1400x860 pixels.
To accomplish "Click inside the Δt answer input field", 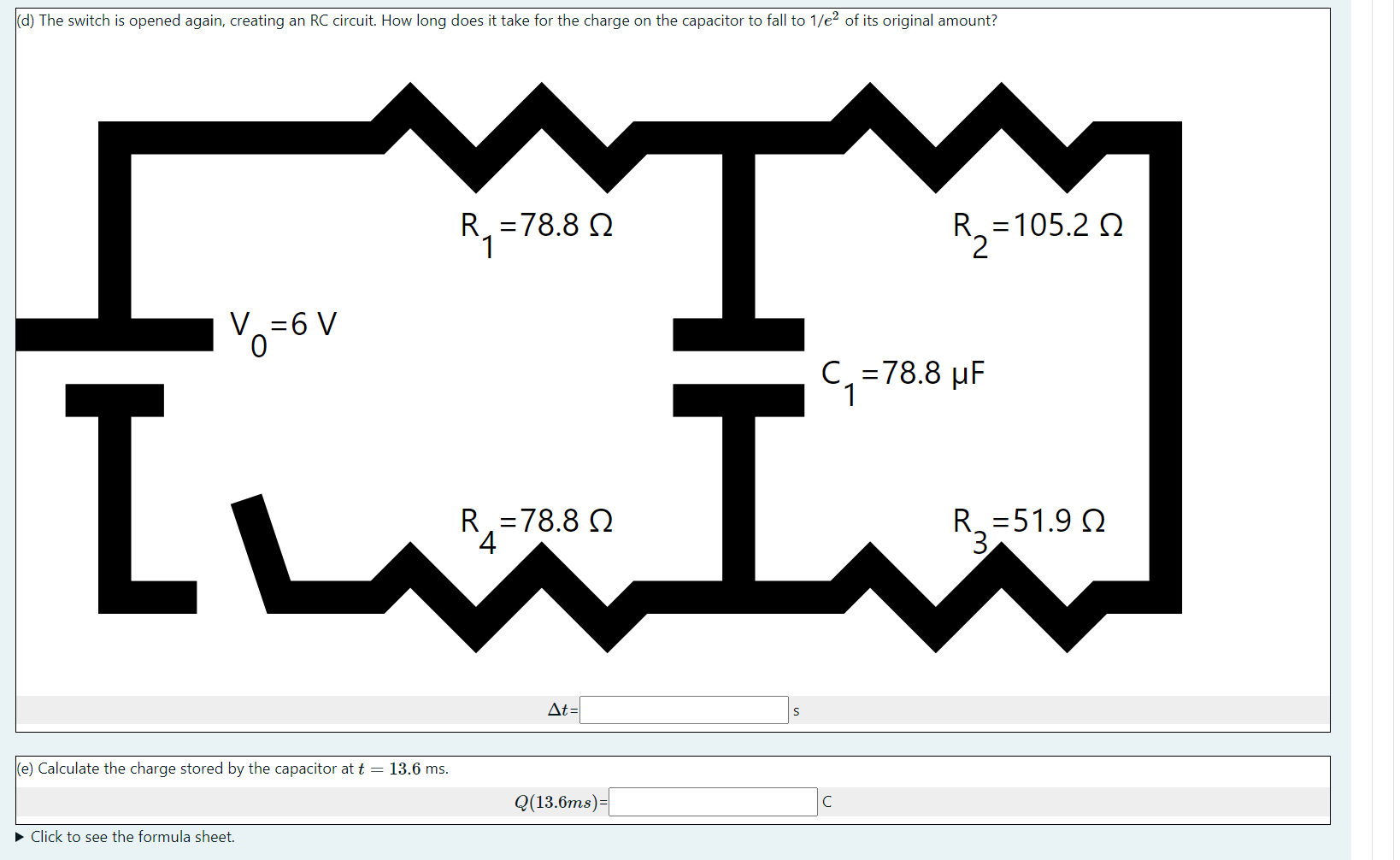I will [x=682, y=710].
